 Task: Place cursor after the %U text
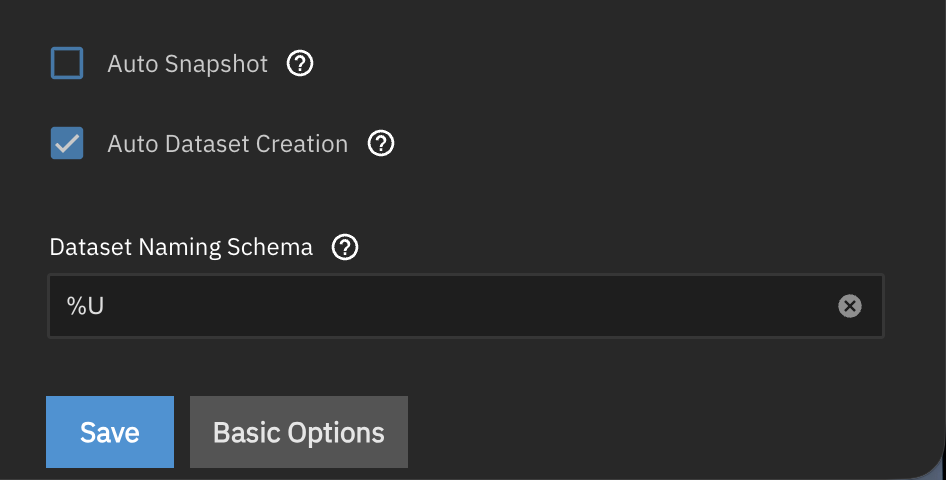pyautogui.click(x=106, y=306)
